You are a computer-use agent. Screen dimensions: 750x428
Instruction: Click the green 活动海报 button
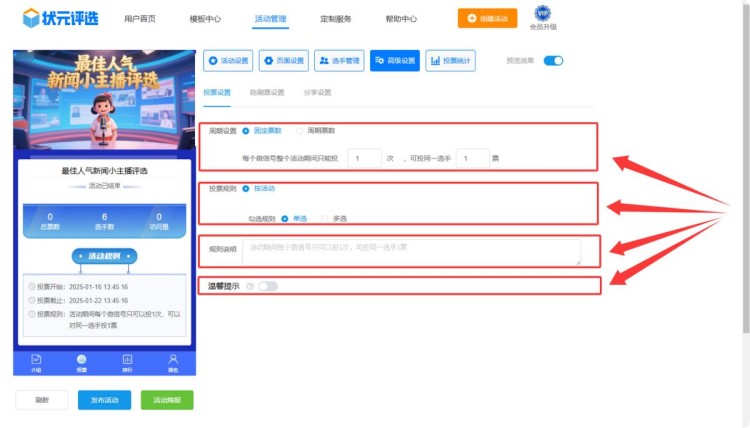[167, 400]
